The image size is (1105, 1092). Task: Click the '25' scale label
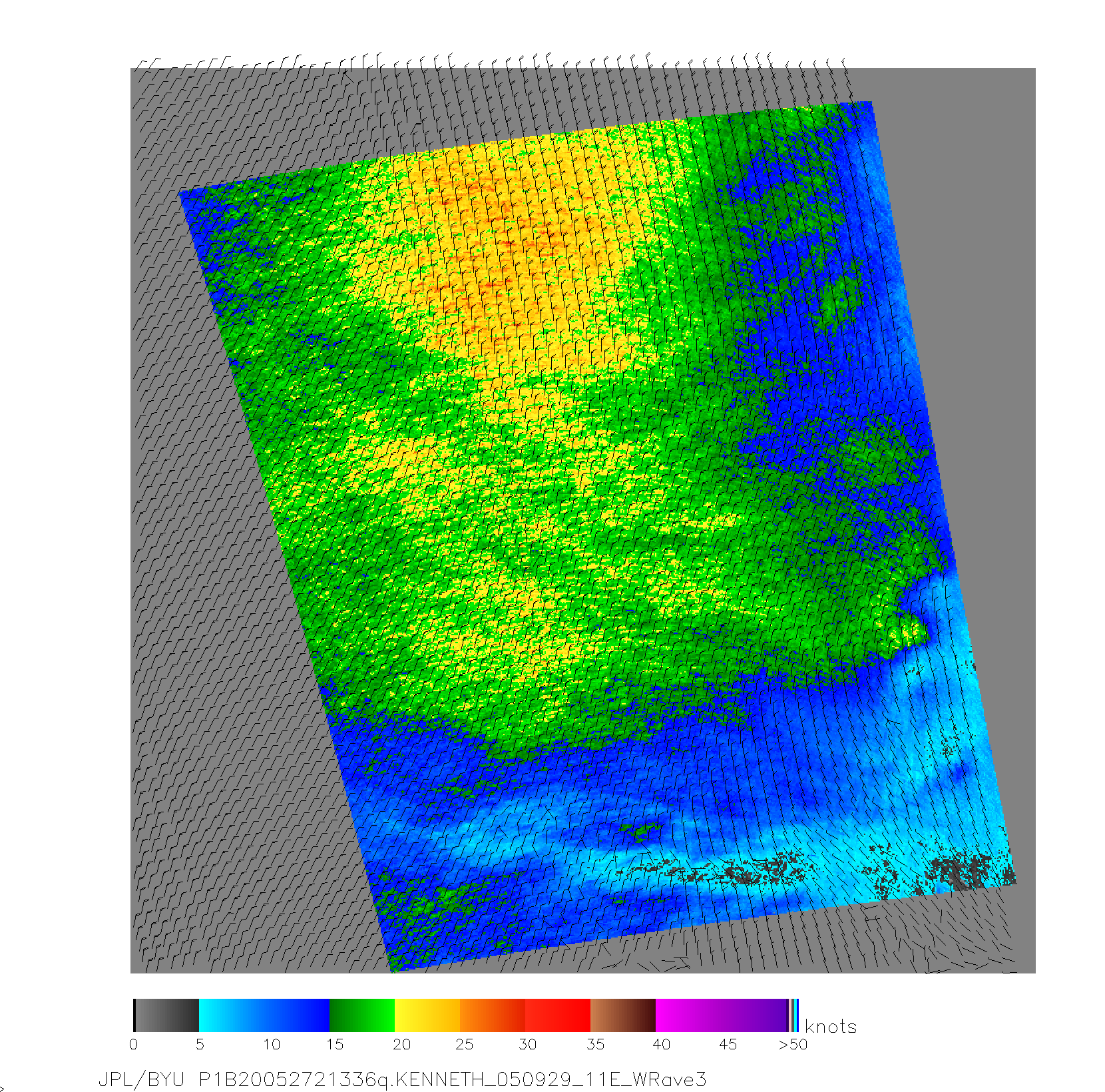click(x=465, y=1044)
